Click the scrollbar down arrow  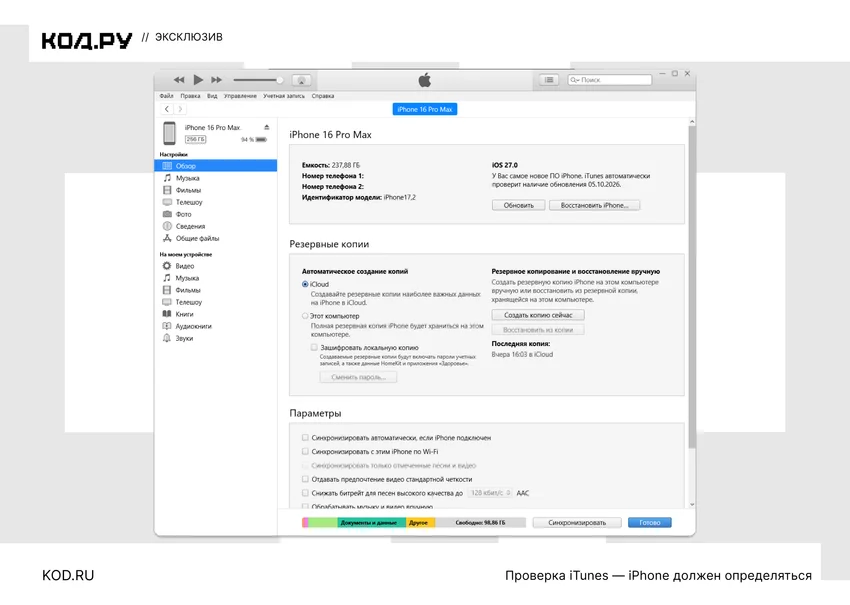point(692,505)
